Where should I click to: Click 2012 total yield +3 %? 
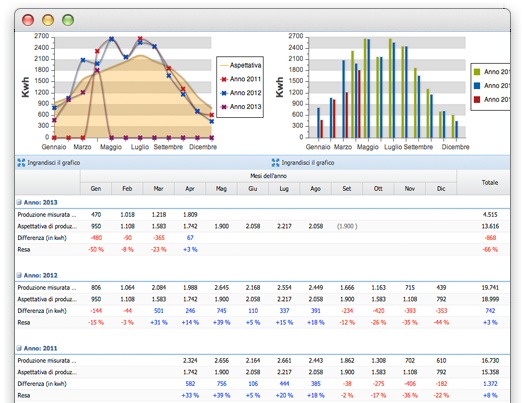tap(490, 323)
